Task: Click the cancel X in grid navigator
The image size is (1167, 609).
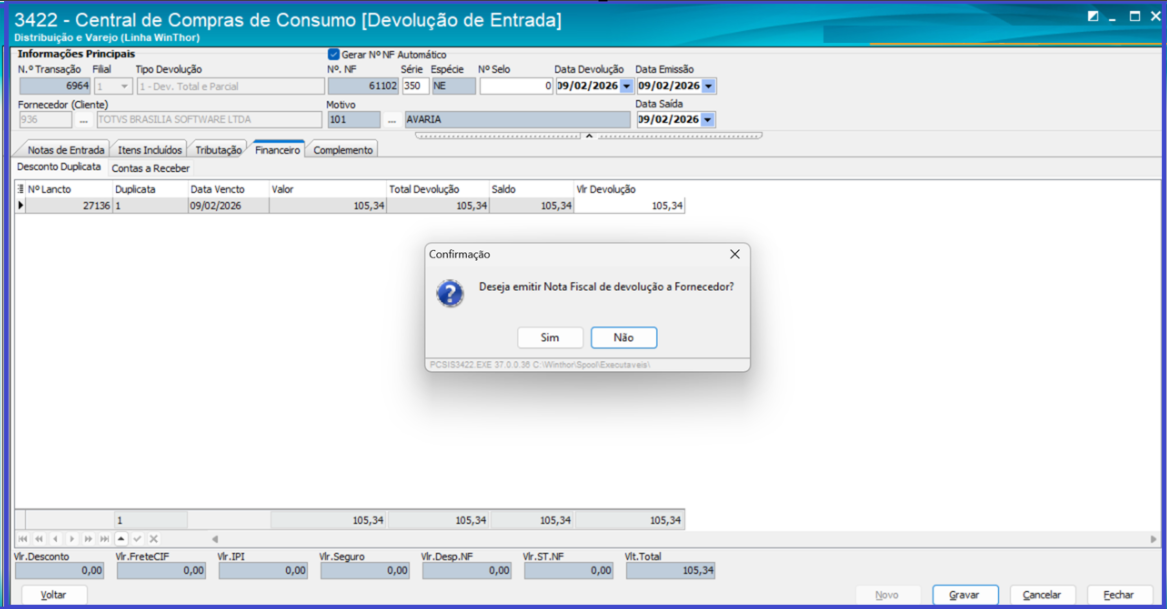Action: [154, 538]
